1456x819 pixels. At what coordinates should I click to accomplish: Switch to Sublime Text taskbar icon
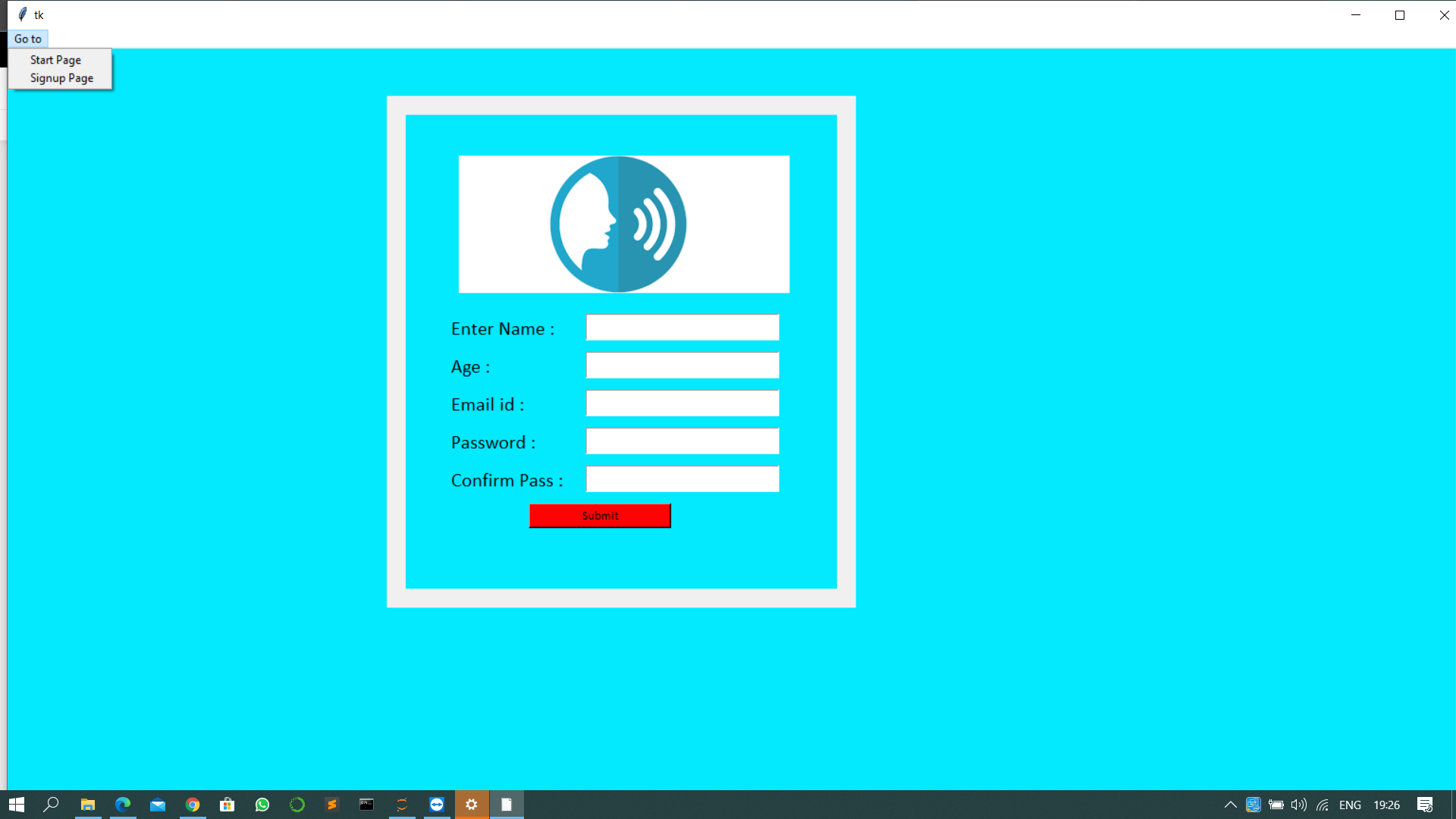[332, 805]
